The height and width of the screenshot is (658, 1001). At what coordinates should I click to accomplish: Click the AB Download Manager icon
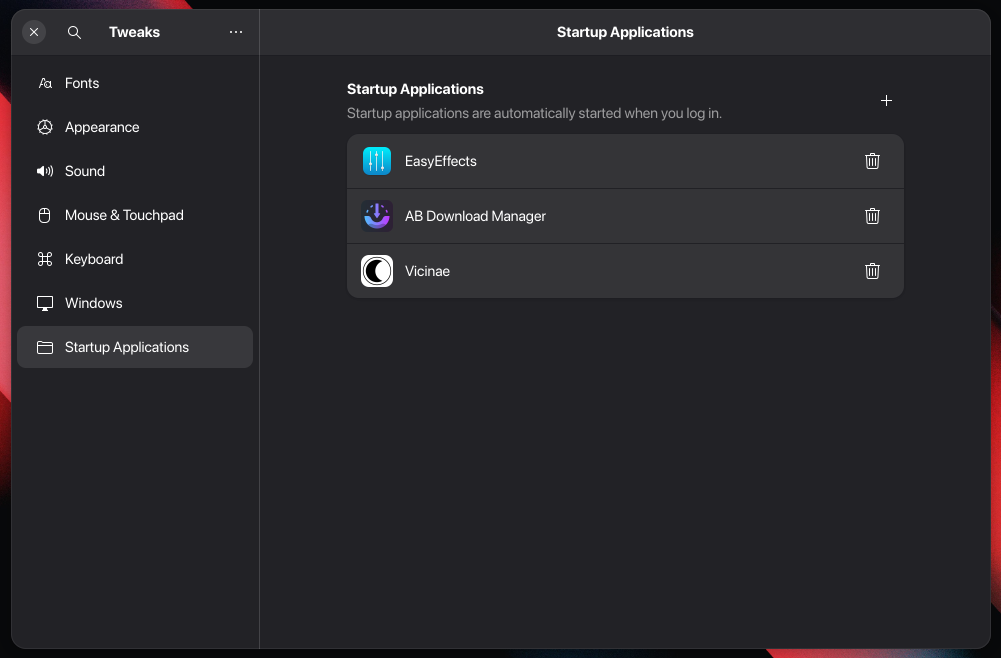click(x=377, y=215)
